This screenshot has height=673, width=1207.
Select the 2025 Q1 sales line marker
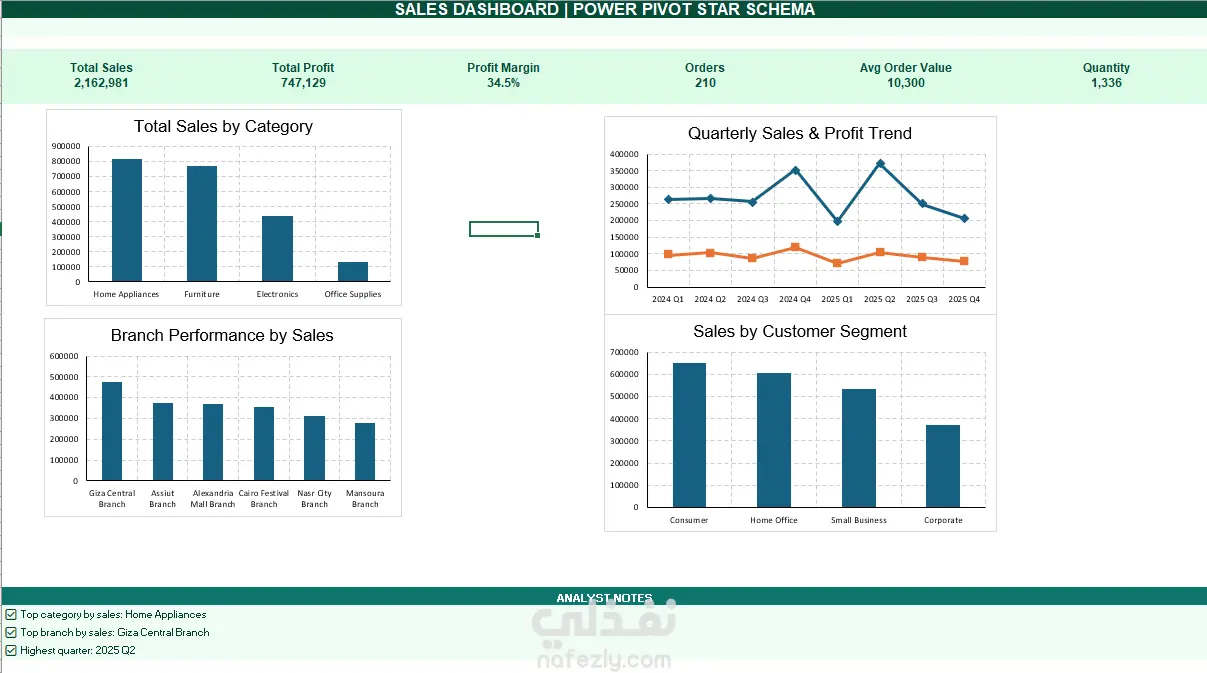pyautogui.click(x=837, y=221)
